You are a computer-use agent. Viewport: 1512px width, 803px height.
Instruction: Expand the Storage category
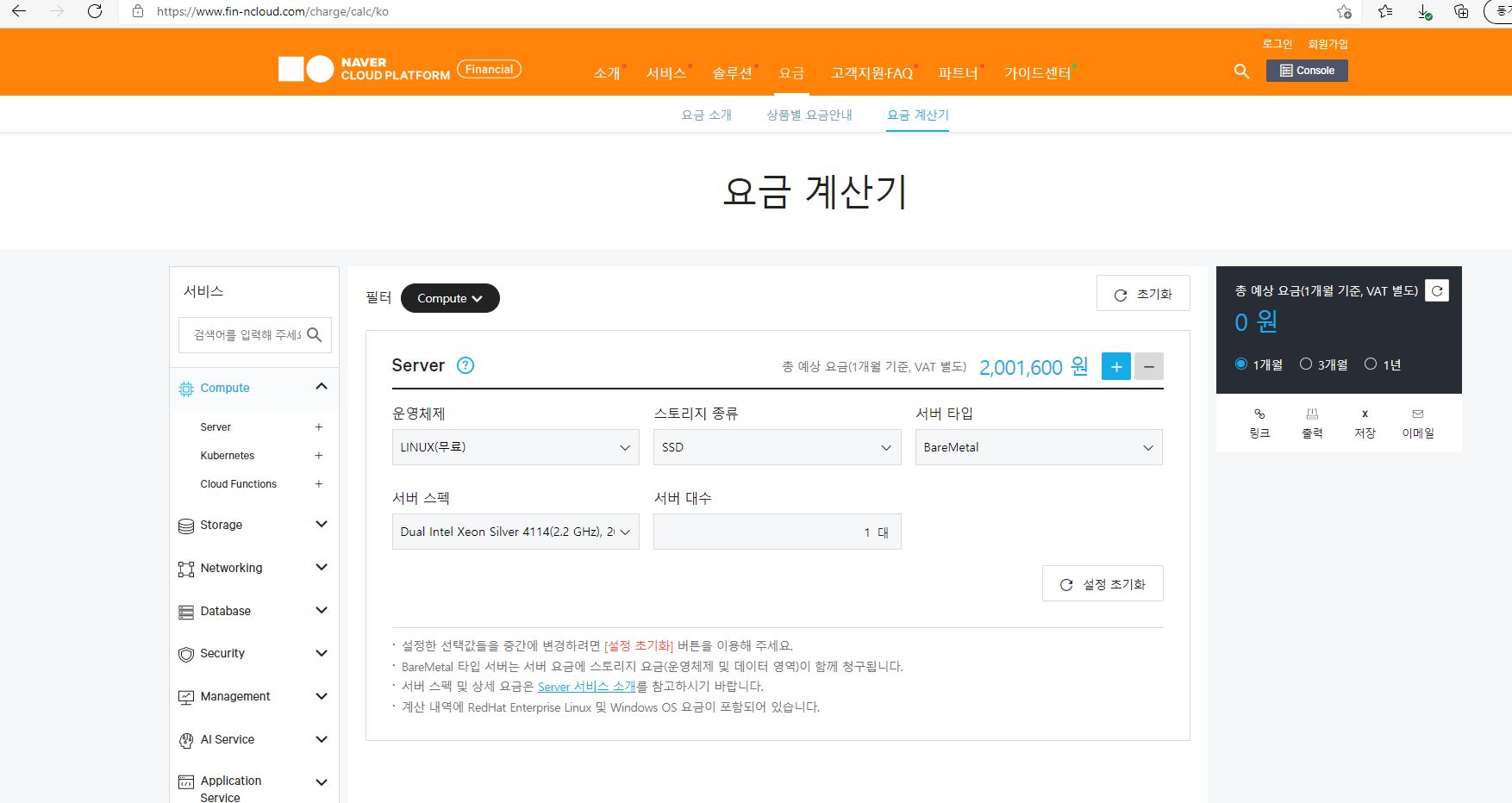click(x=322, y=524)
